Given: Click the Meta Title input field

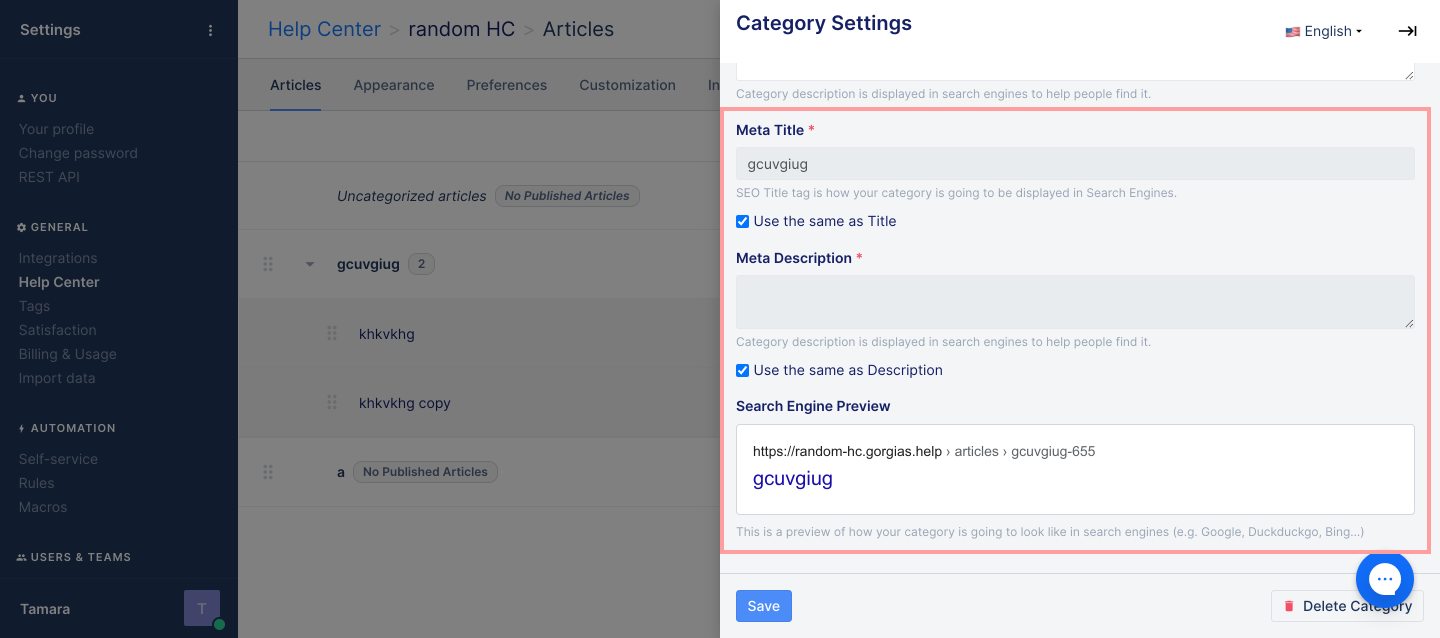Looking at the screenshot, I should [x=1074, y=163].
